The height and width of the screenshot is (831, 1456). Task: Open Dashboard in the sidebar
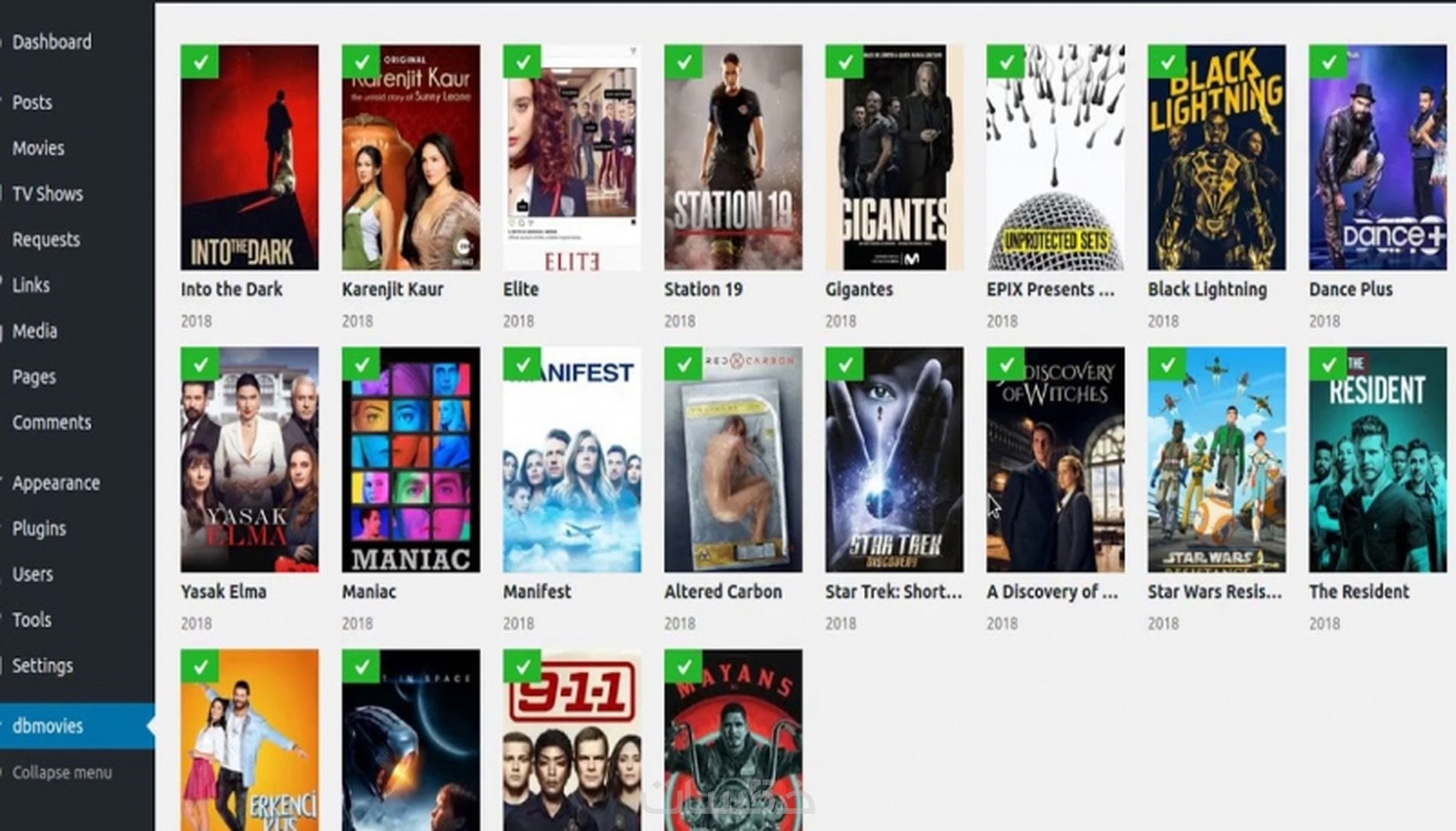(51, 42)
